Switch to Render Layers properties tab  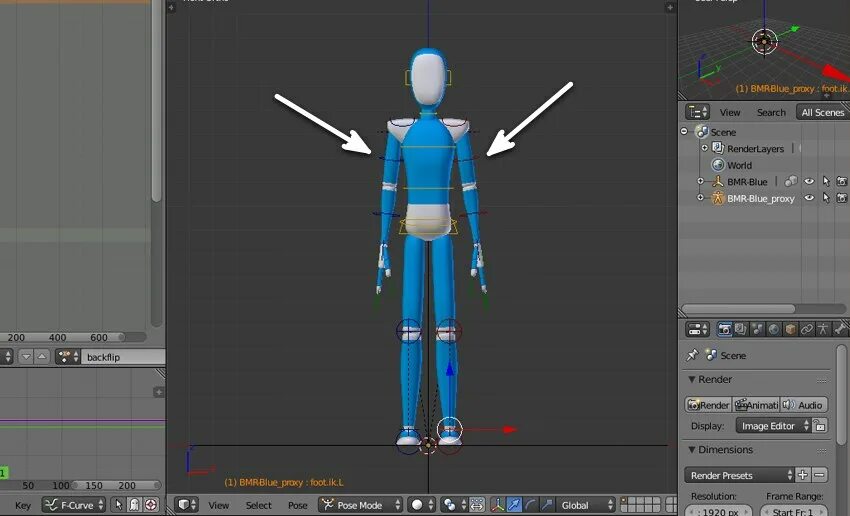[x=740, y=329]
